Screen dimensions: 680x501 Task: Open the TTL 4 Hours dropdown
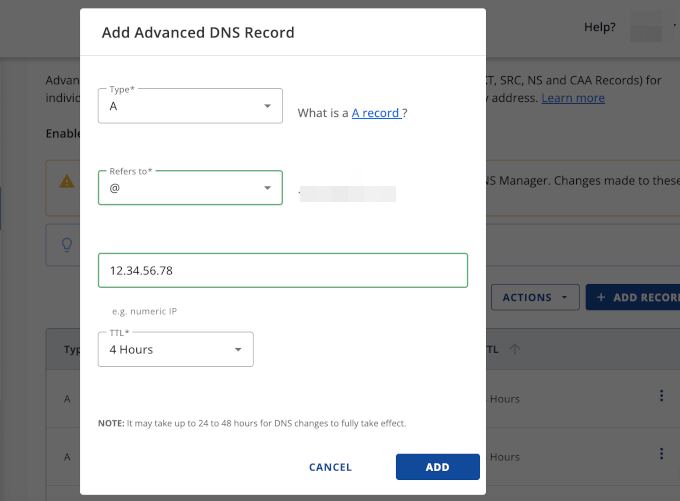[175, 350]
